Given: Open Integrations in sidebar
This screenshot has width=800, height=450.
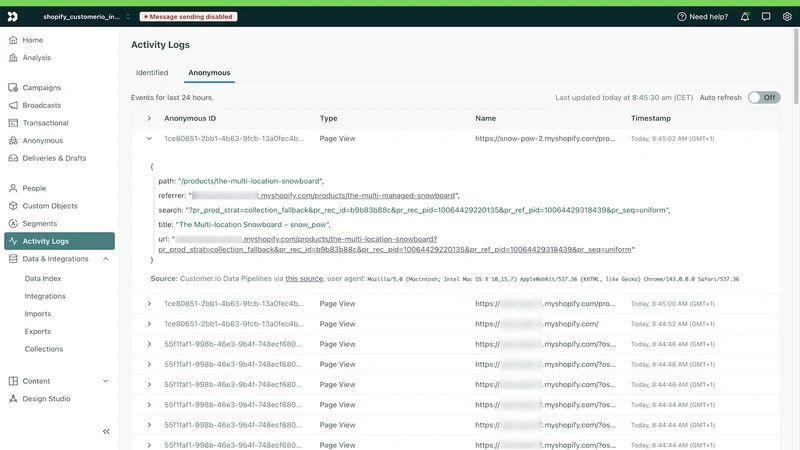Looking at the screenshot, I should (45, 296).
